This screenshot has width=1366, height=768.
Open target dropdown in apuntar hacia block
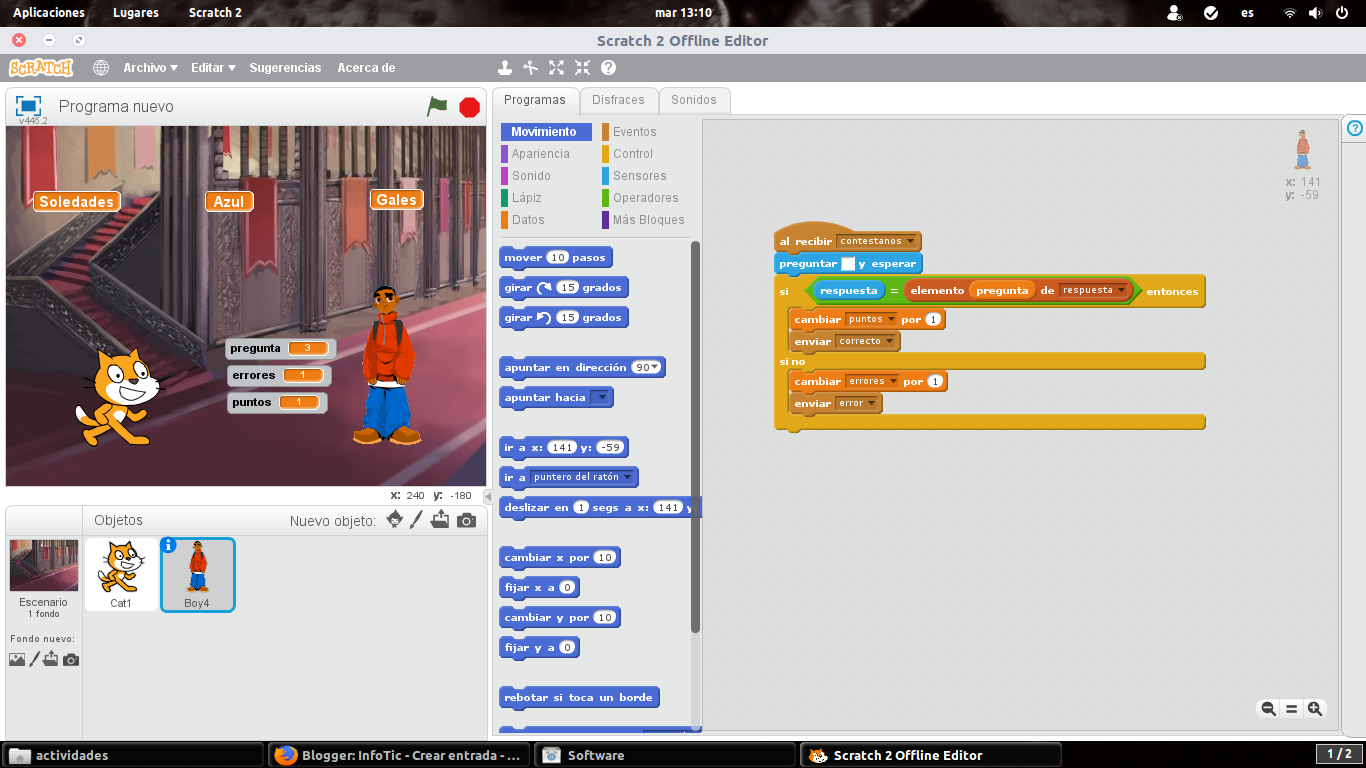tap(601, 397)
